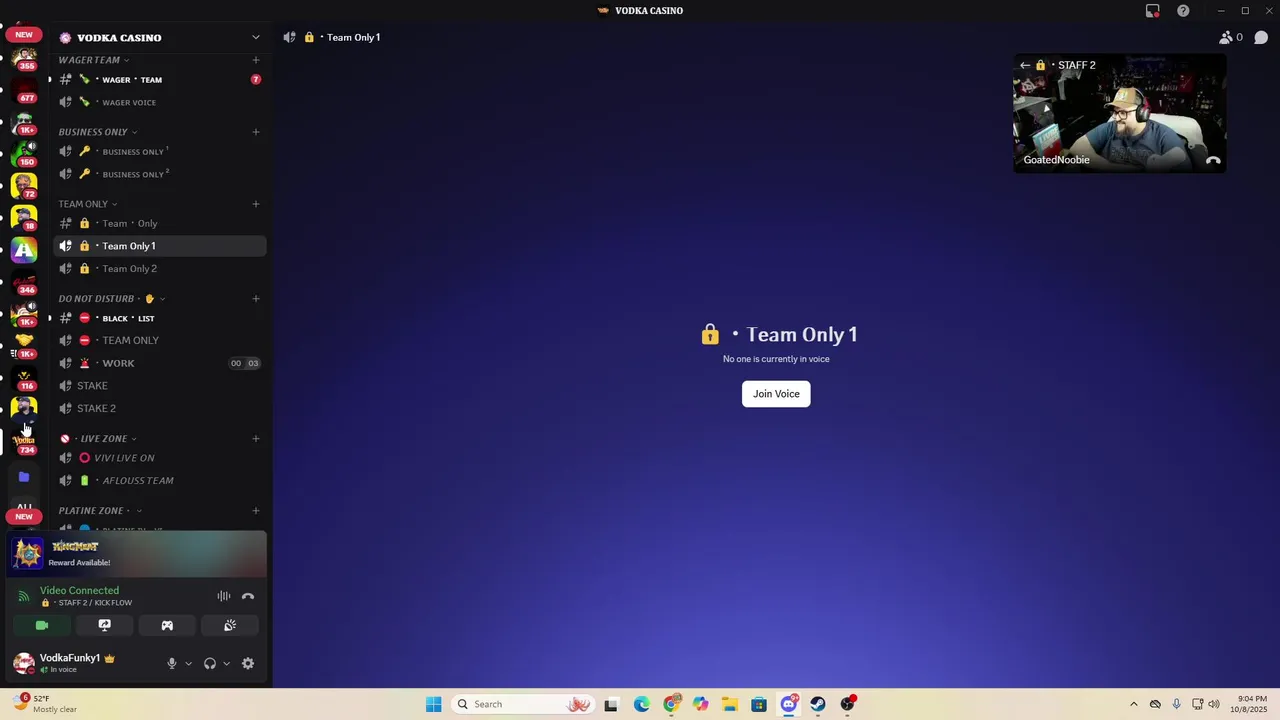
Task: Select the STAKE 2 voice channel
Action: [x=160, y=408]
